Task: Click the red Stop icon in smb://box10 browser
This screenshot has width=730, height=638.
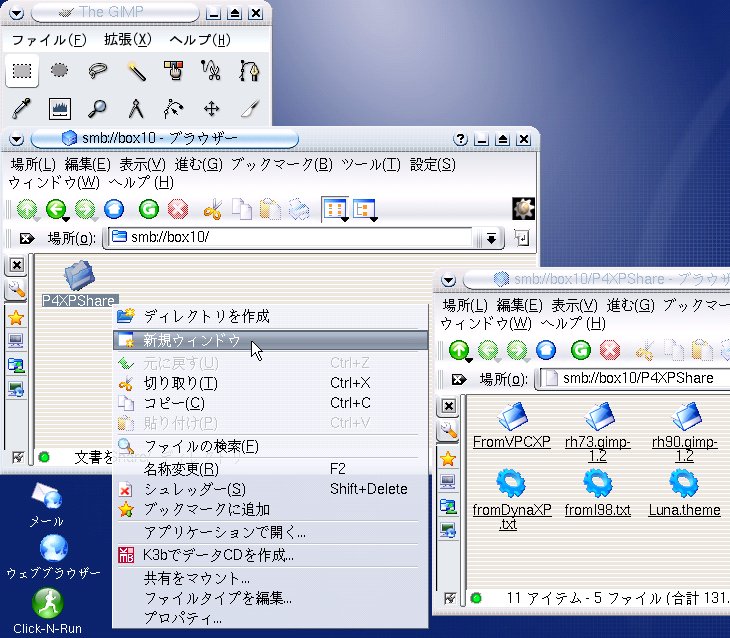Action: click(178, 209)
